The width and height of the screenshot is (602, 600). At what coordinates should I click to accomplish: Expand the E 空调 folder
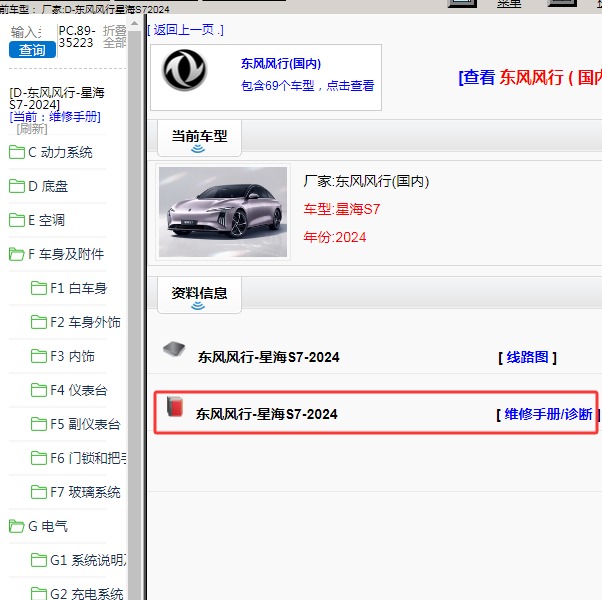[37, 220]
